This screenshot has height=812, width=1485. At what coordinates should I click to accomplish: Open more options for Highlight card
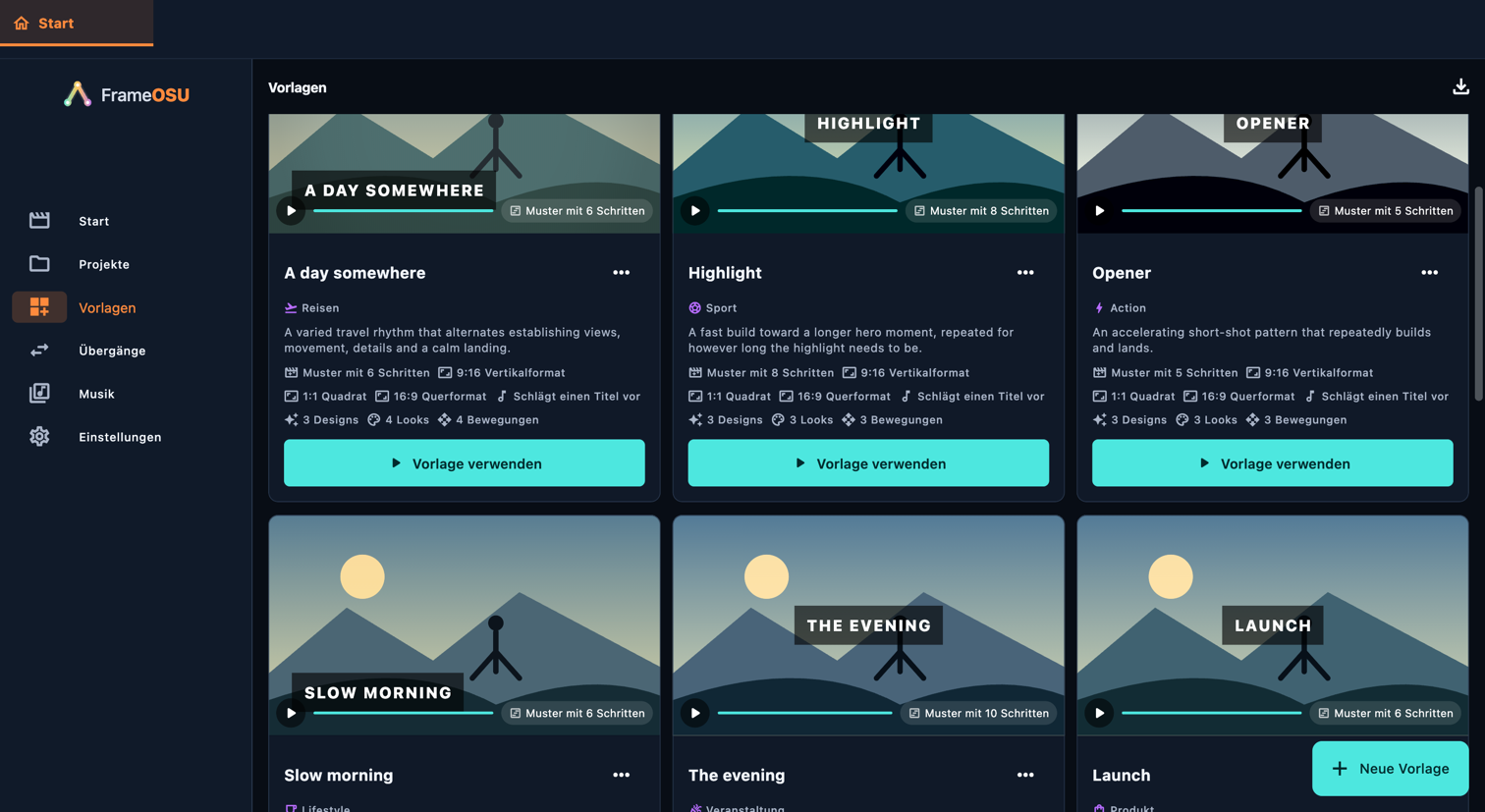pyautogui.click(x=1025, y=273)
